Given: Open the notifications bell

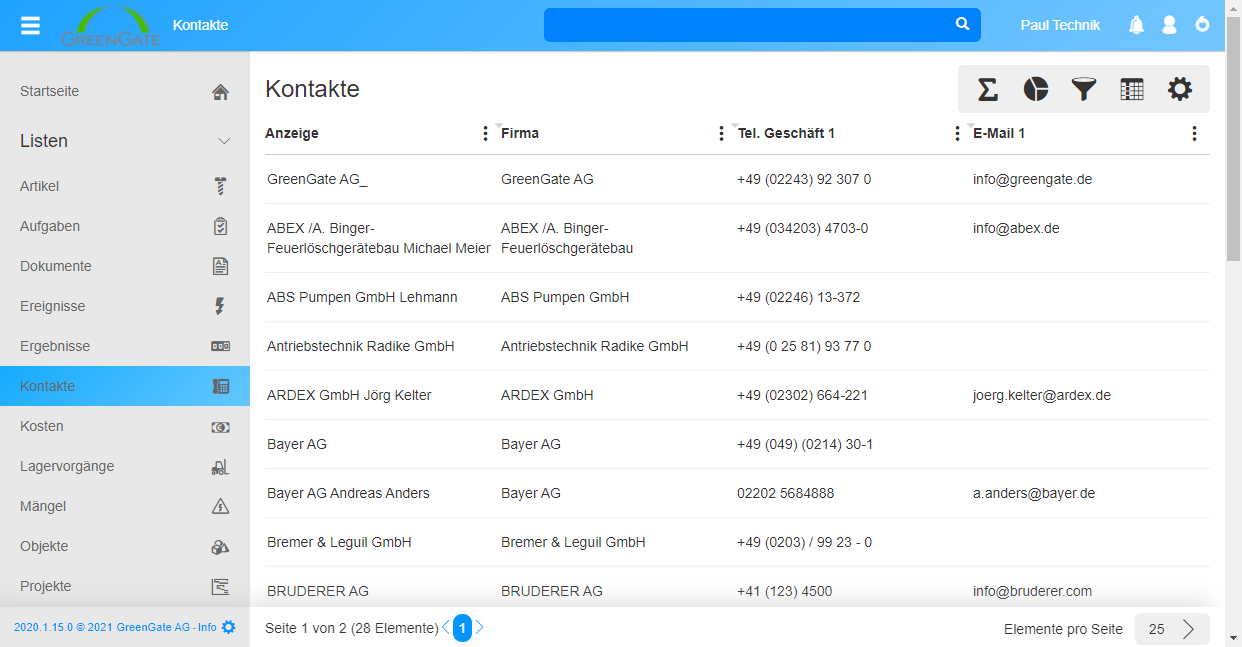Looking at the screenshot, I should coord(1136,25).
